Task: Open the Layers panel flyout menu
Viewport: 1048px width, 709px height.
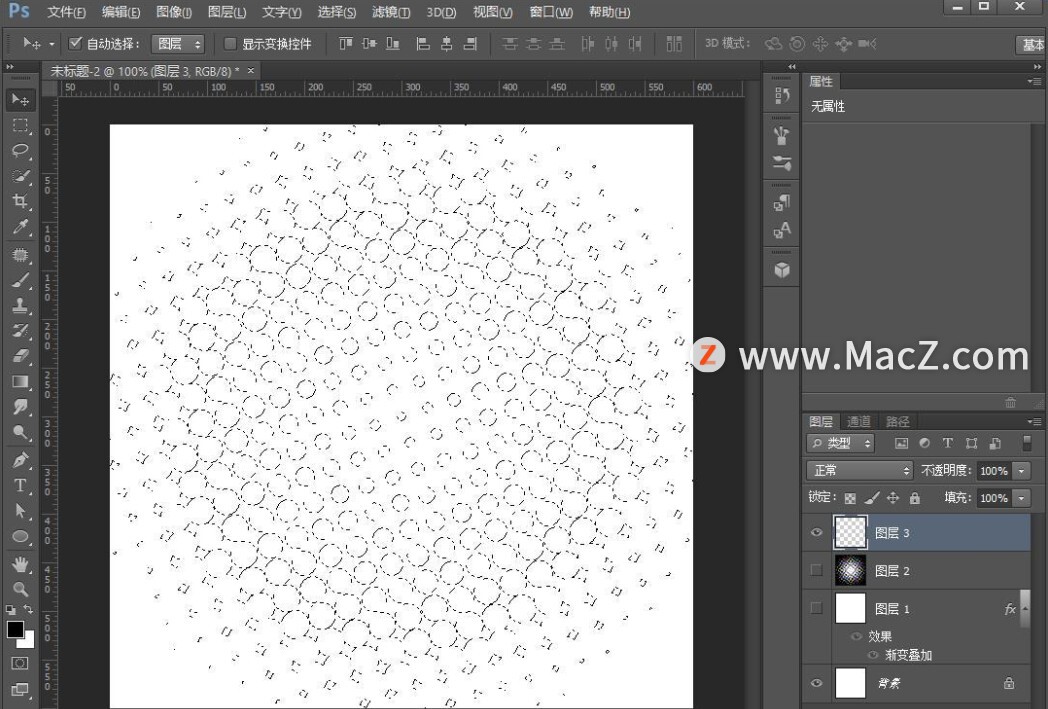Action: (x=1034, y=421)
